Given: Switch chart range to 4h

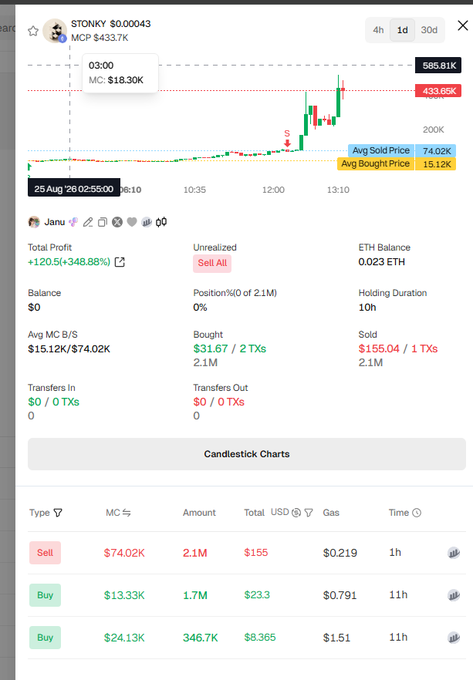Looking at the screenshot, I should tap(378, 30).
